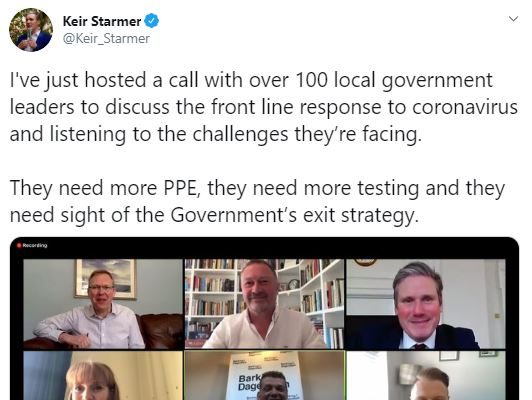Open Keir Starmer's profile avatar
Image resolution: width=532 pixels, height=400 pixels.
point(31,30)
